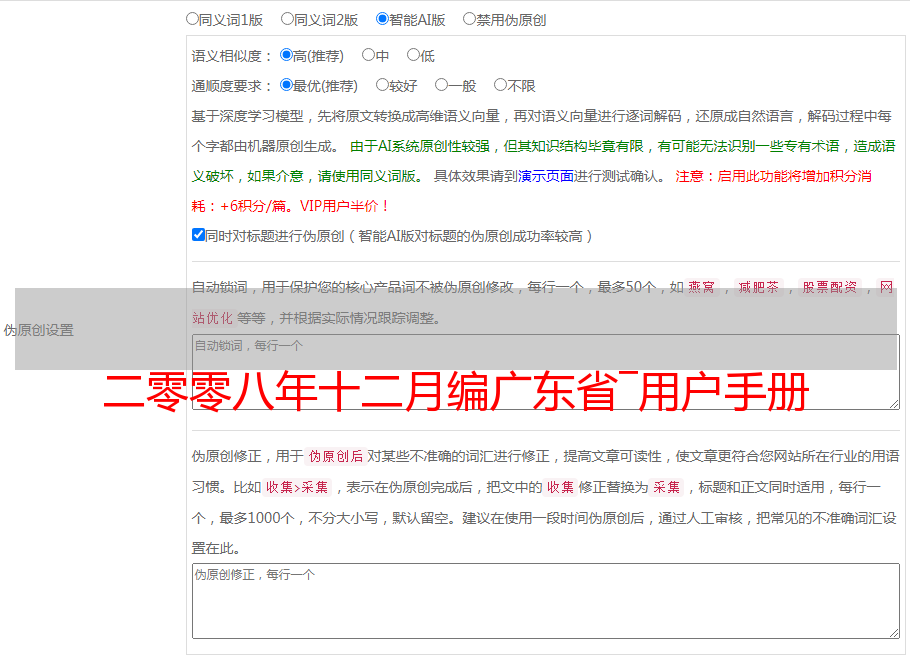Set 语义相似度 to 低
This screenshot has height=658, width=911.
click(413, 55)
